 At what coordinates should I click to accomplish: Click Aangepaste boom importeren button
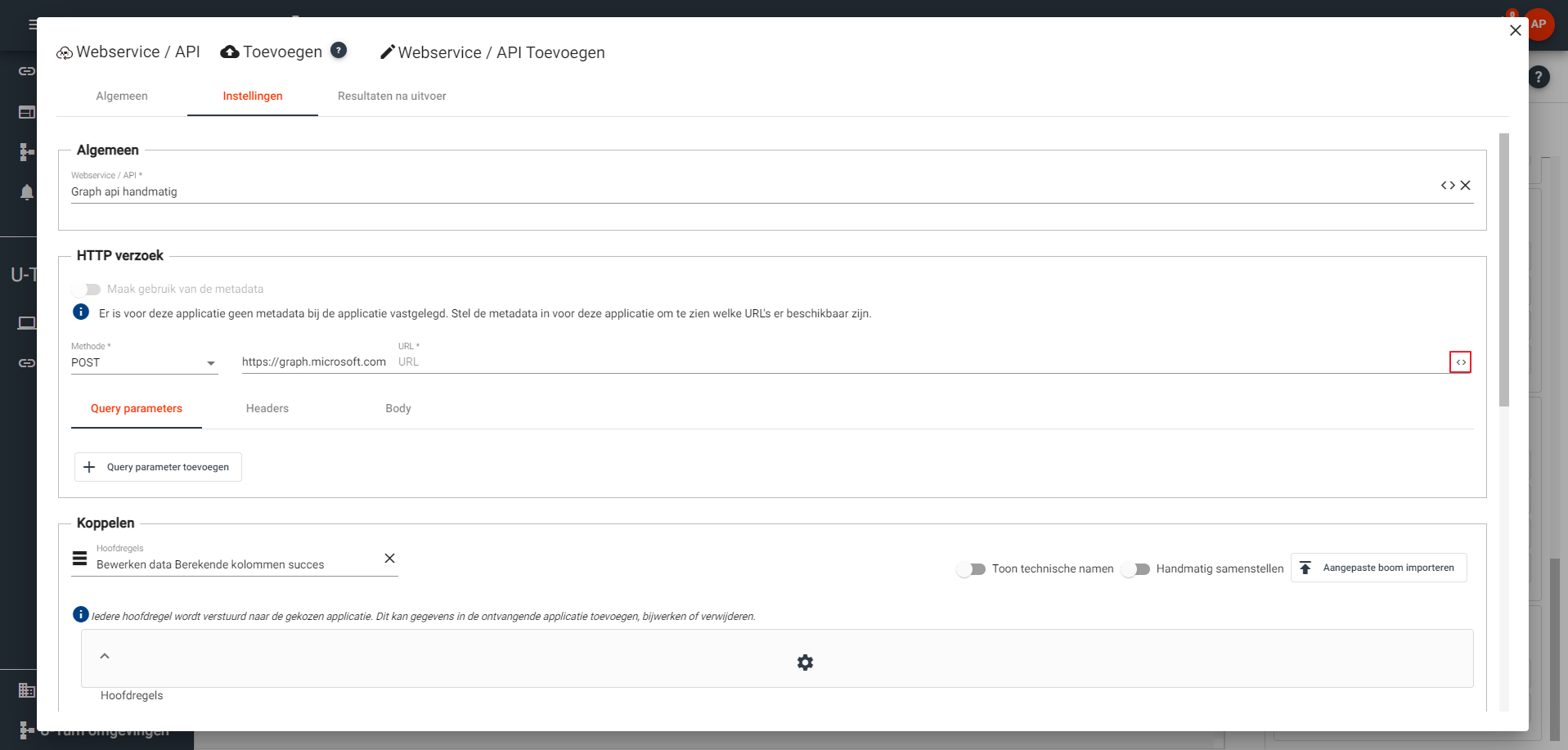(1378, 568)
